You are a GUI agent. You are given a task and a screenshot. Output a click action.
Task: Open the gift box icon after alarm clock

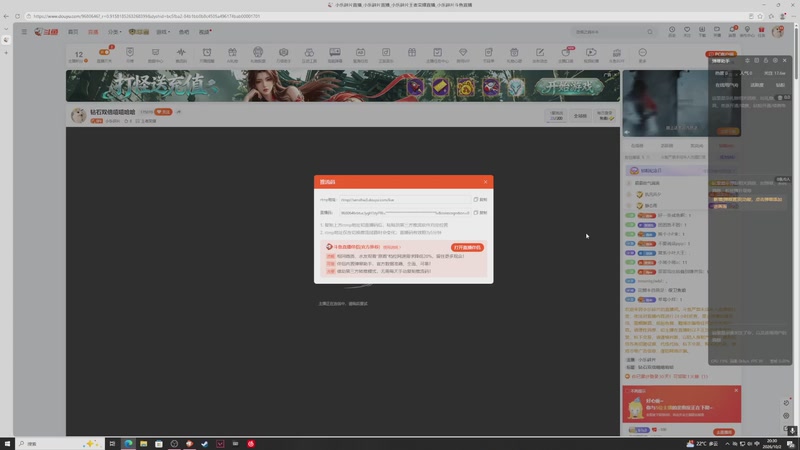click(x=232, y=53)
